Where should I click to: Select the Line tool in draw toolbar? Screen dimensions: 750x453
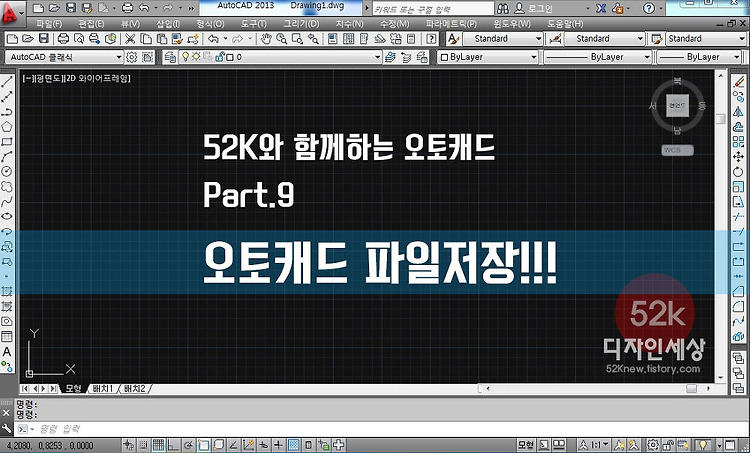pos(7,82)
